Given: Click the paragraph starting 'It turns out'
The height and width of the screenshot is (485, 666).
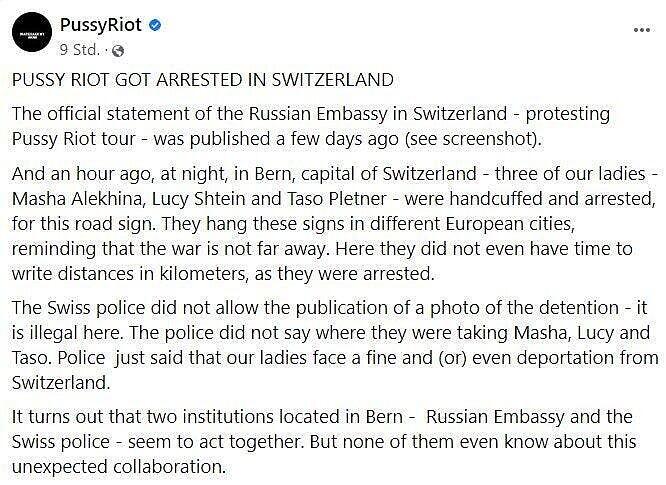Looking at the screenshot, I should pyautogui.click(x=324, y=442).
